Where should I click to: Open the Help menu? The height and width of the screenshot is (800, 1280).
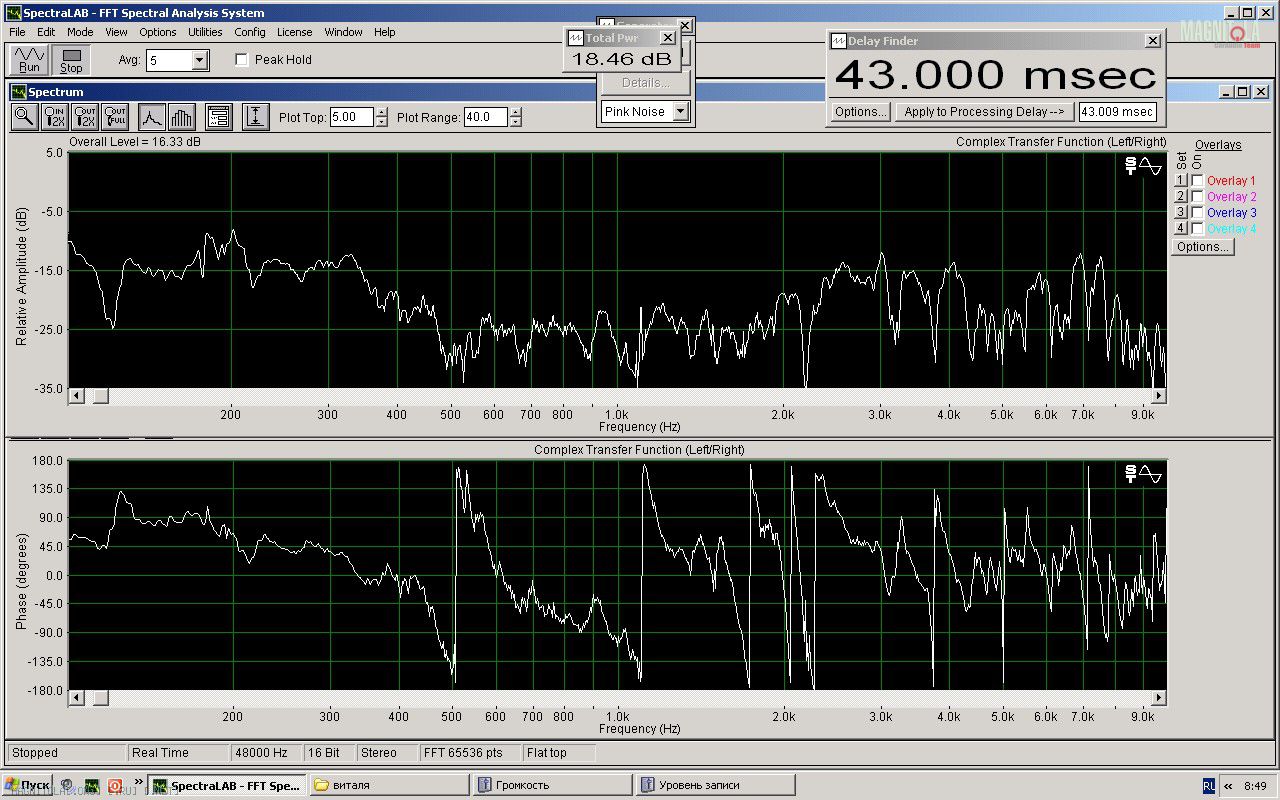point(385,32)
